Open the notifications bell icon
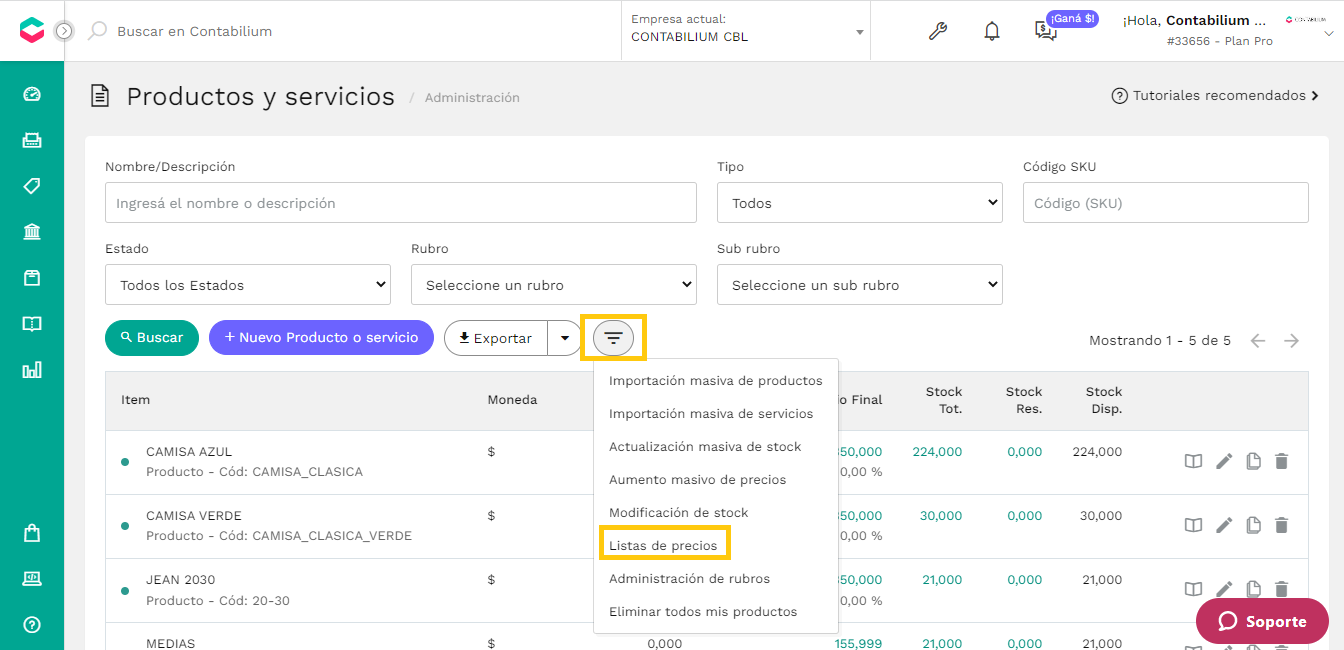The image size is (1344, 650). pos(992,31)
